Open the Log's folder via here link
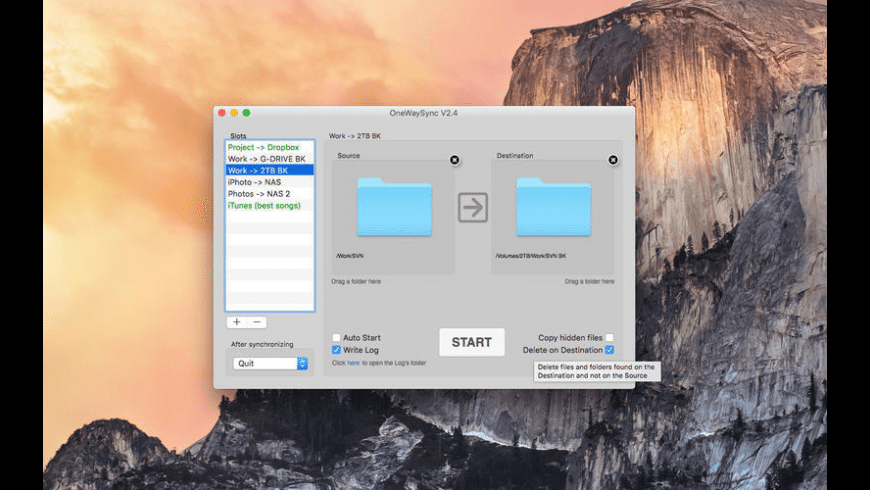The image size is (870, 490). (353, 363)
